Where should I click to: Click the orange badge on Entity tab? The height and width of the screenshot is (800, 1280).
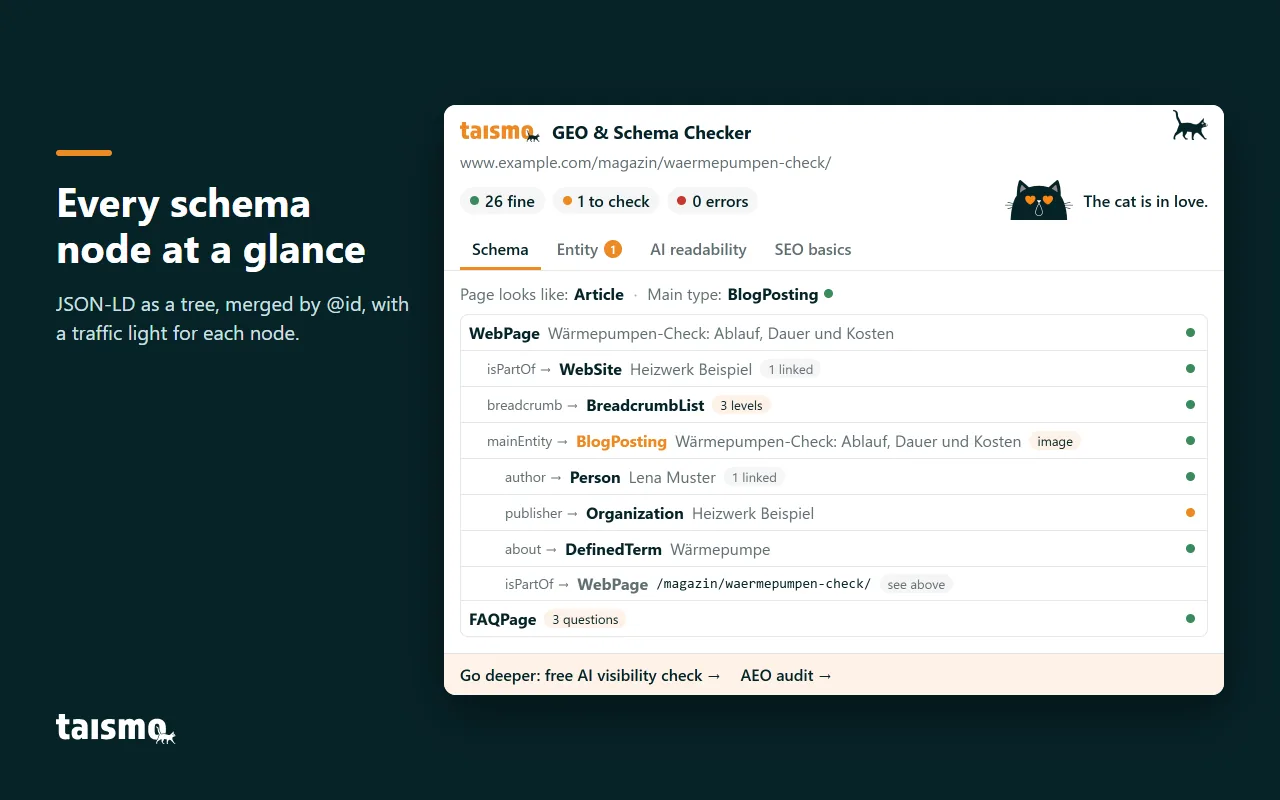[x=613, y=249]
